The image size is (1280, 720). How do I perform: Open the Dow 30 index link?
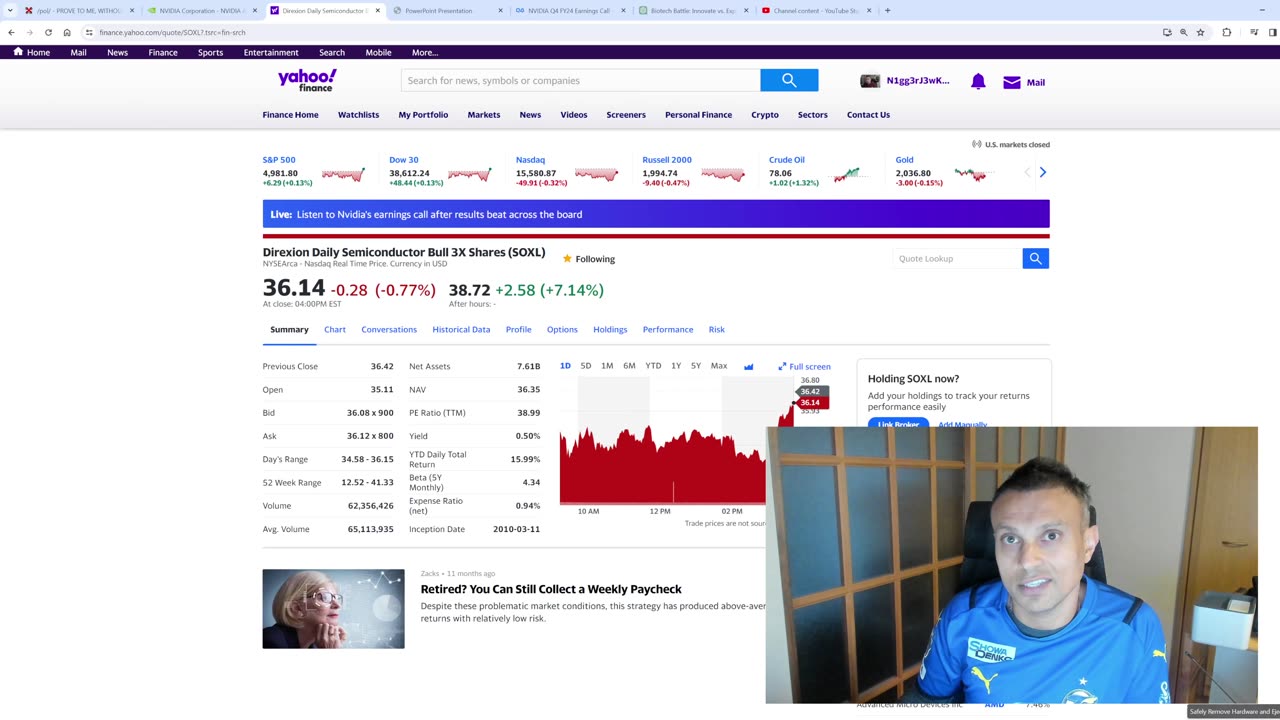point(404,160)
